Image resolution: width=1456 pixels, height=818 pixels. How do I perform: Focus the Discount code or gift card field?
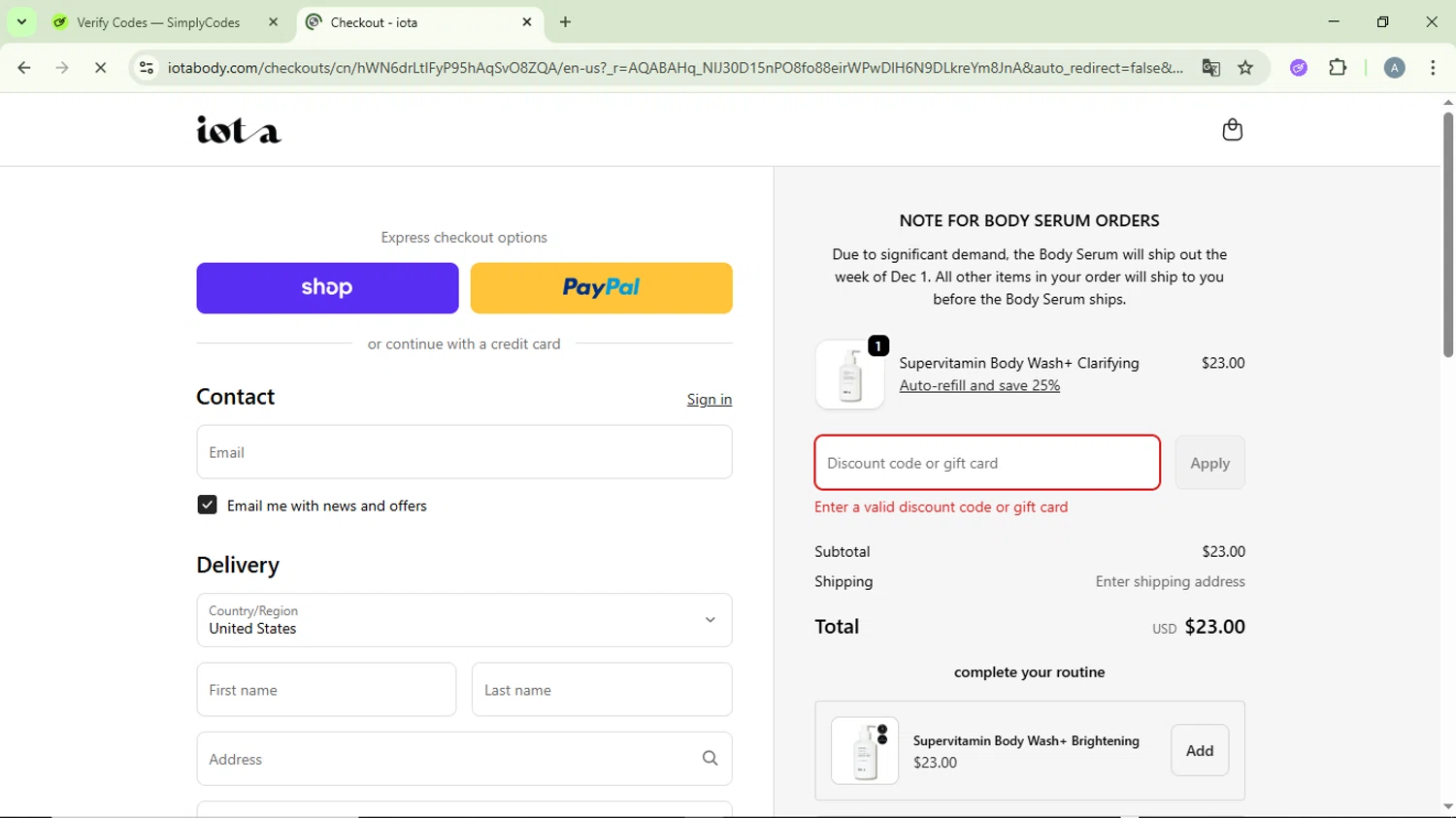(987, 463)
